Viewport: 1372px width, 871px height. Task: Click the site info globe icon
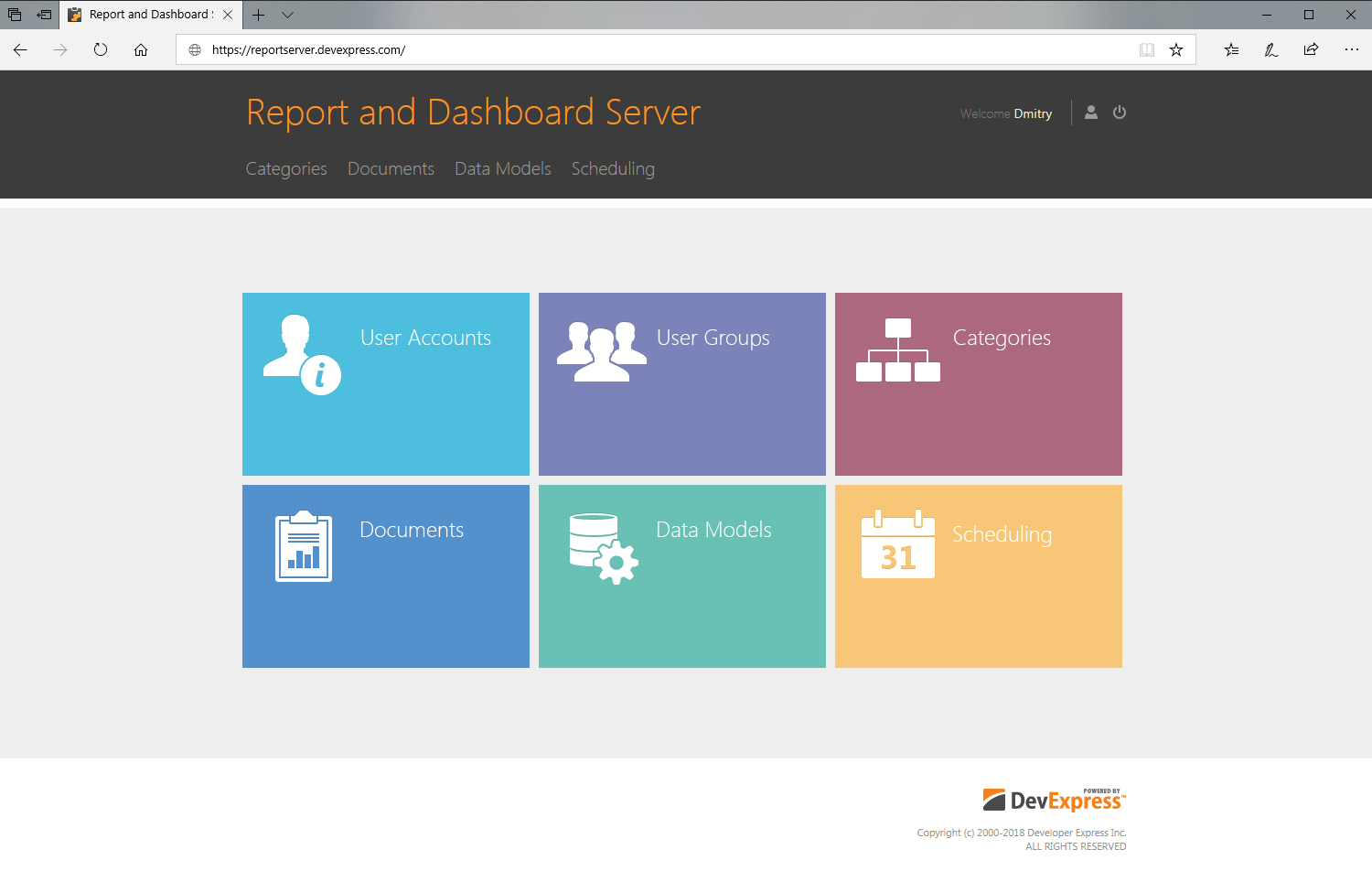click(x=195, y=49)
